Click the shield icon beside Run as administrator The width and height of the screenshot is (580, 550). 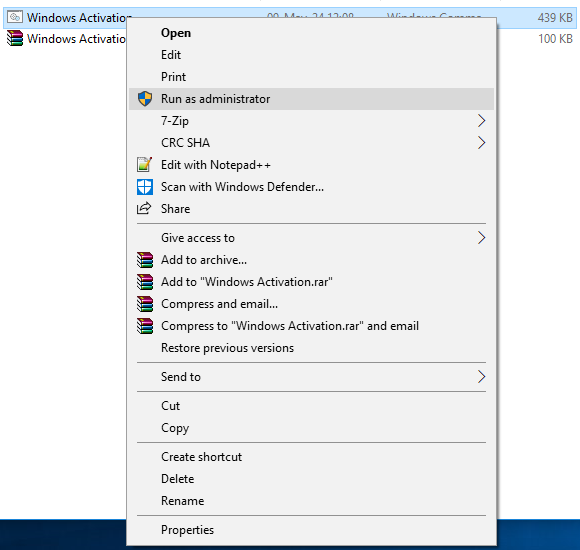145,99
